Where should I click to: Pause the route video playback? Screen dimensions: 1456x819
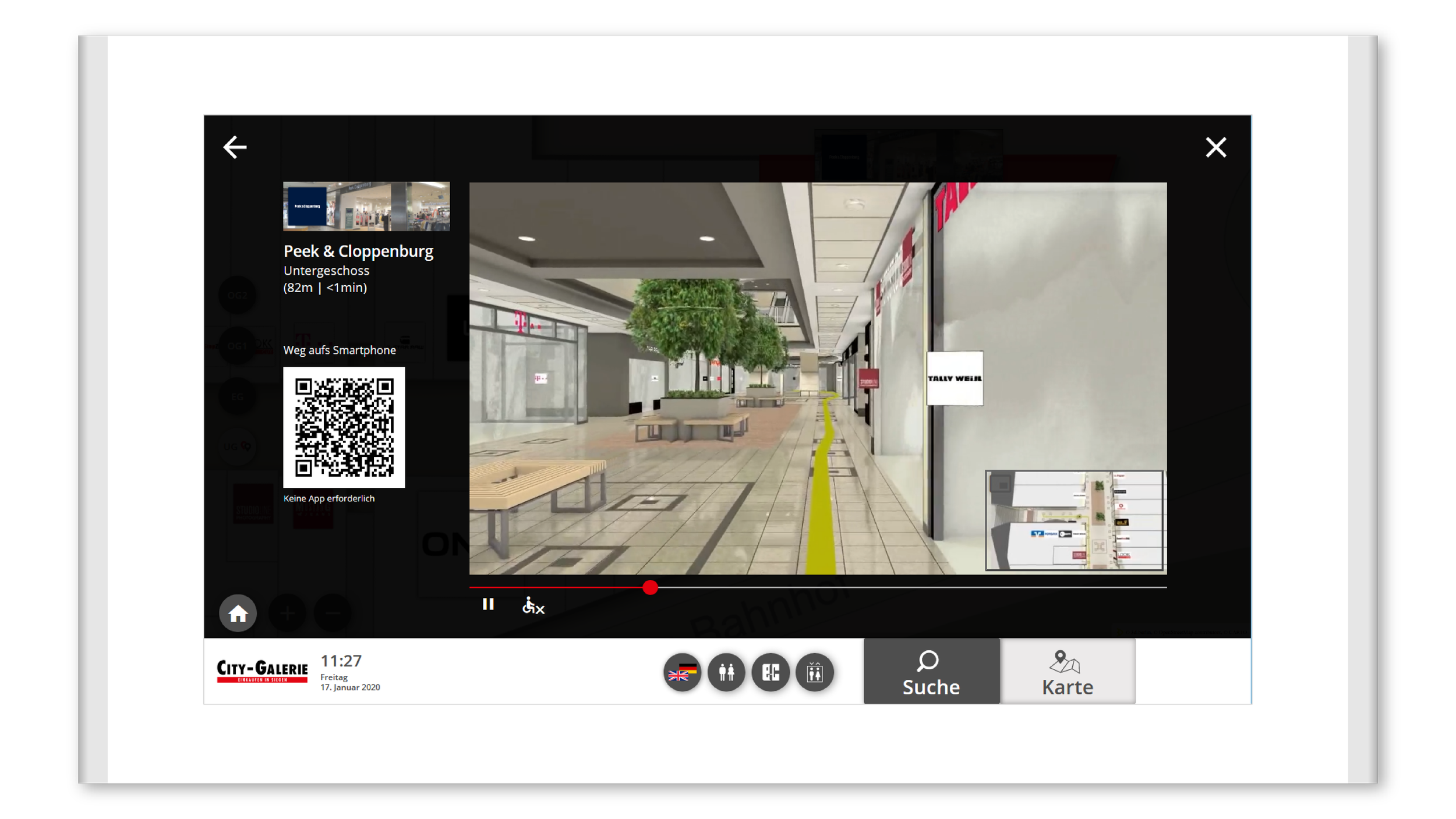click(488, 604)
